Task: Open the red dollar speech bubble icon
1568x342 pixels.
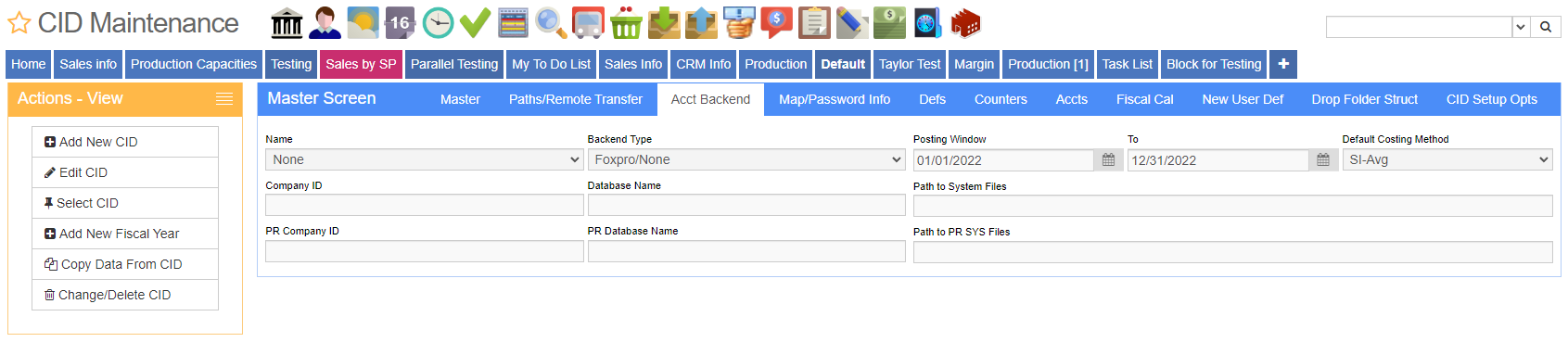Action: (776, 23)
